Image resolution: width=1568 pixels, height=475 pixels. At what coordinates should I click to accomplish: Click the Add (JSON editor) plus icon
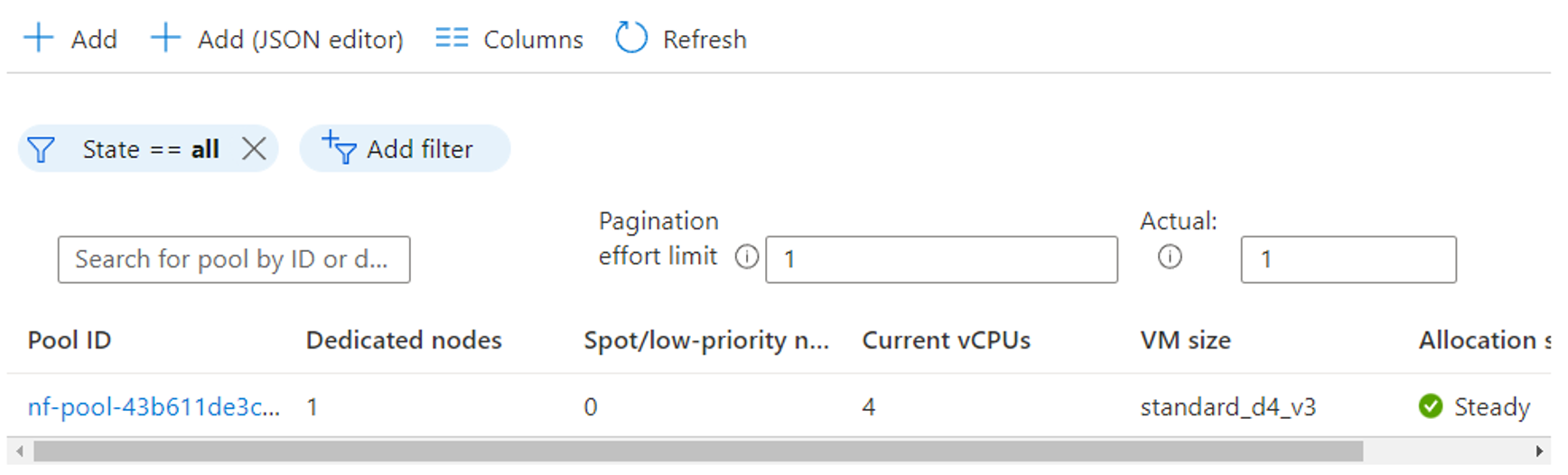coord(165,39)
